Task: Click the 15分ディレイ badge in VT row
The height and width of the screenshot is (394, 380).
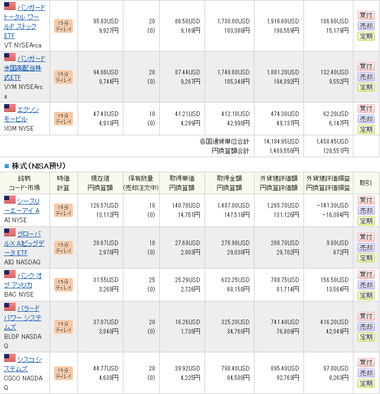Action: pos(63,26)
